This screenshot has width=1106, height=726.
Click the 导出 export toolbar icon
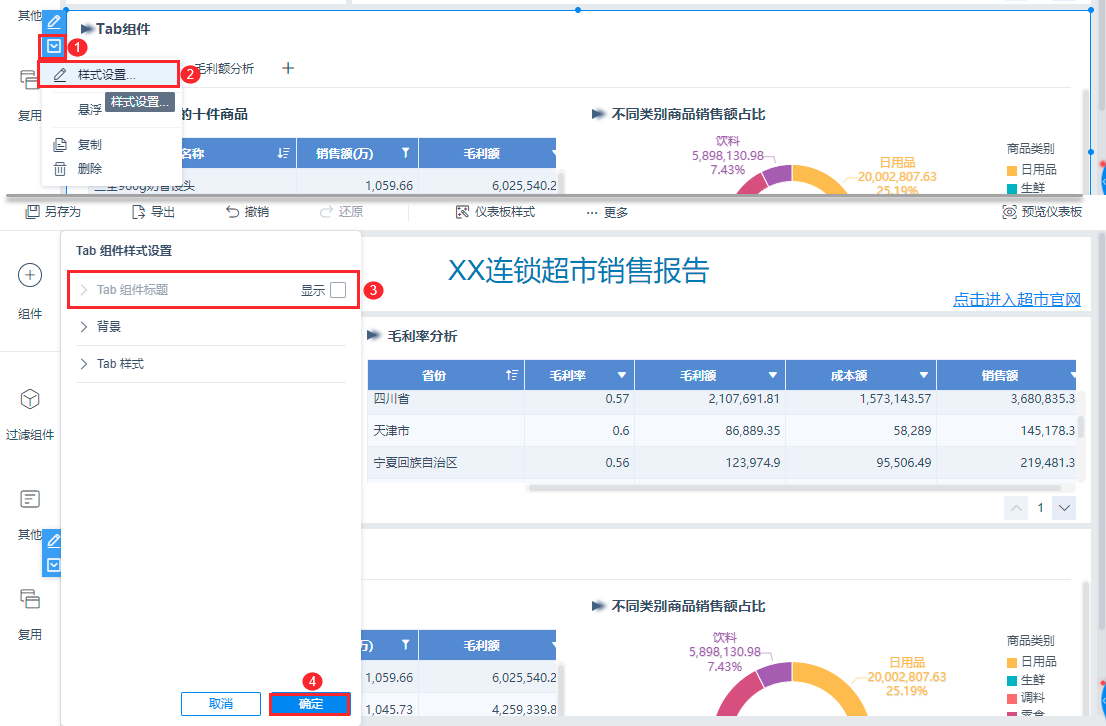click(x=138, y=212)
